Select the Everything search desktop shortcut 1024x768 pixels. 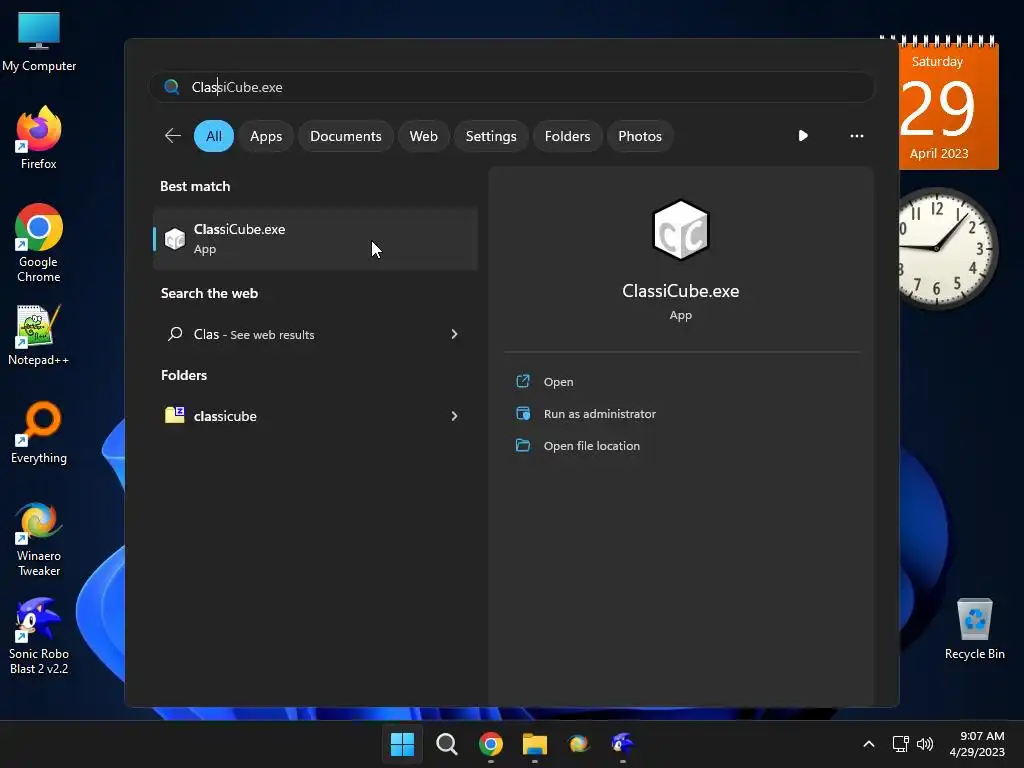point(39,432)
